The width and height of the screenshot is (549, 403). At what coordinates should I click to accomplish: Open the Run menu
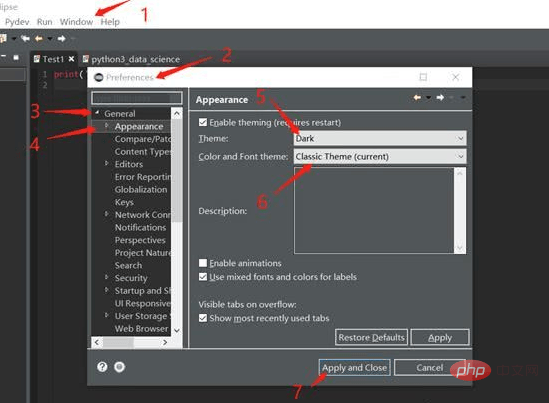[44, 22]
